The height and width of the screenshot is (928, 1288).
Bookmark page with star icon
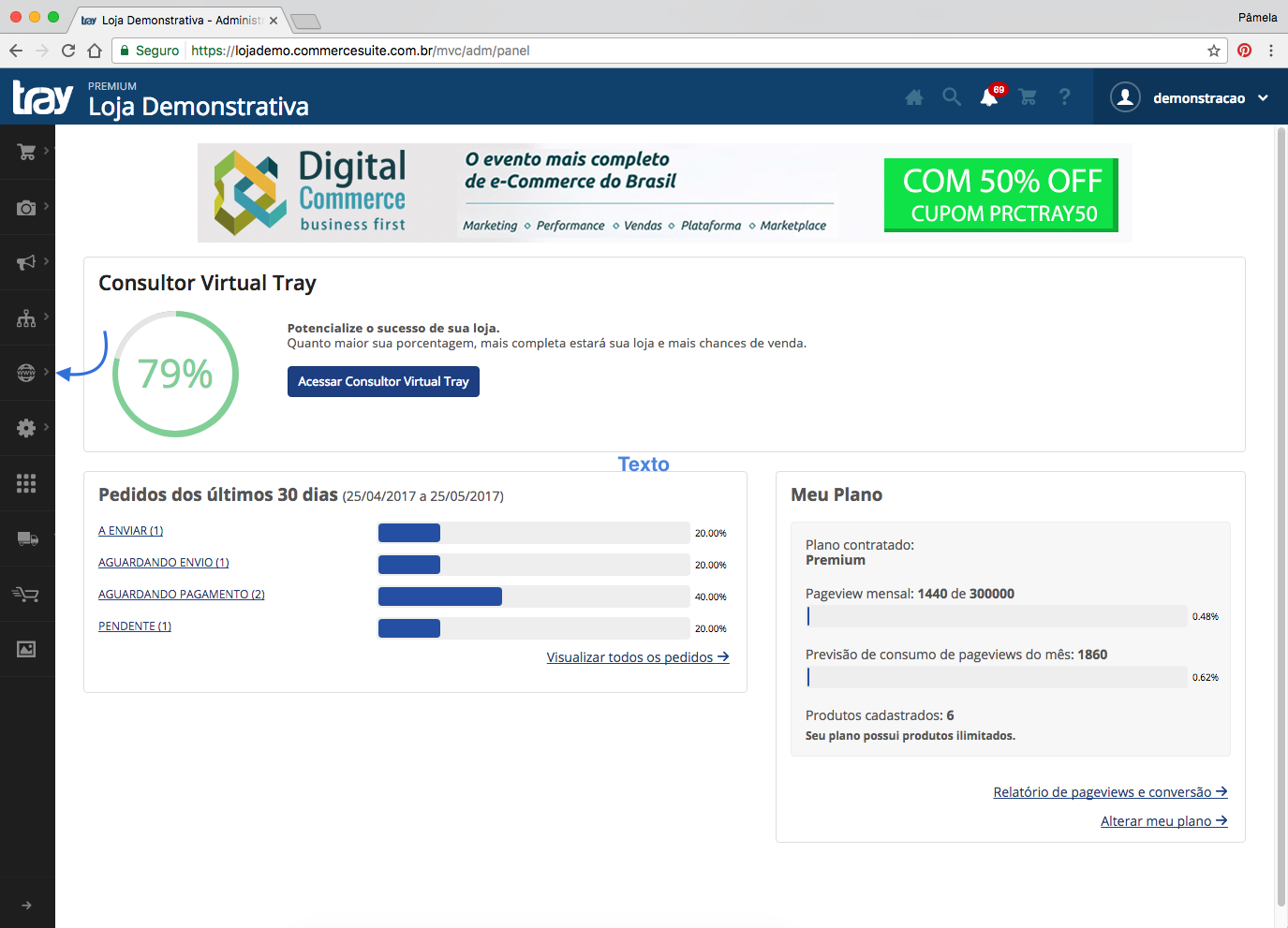[1214, 51]
